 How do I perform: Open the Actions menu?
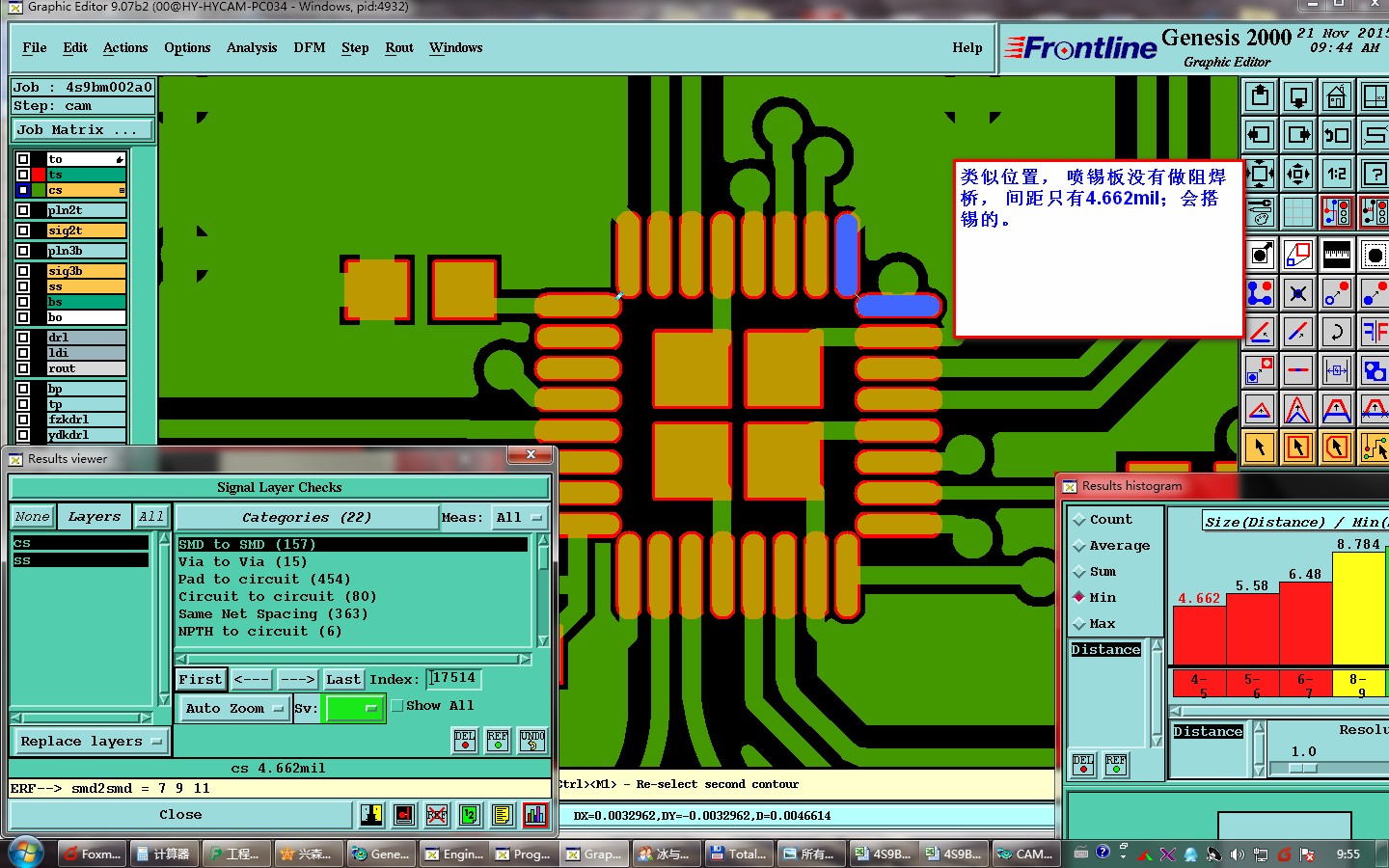click(x=125, y=47)
